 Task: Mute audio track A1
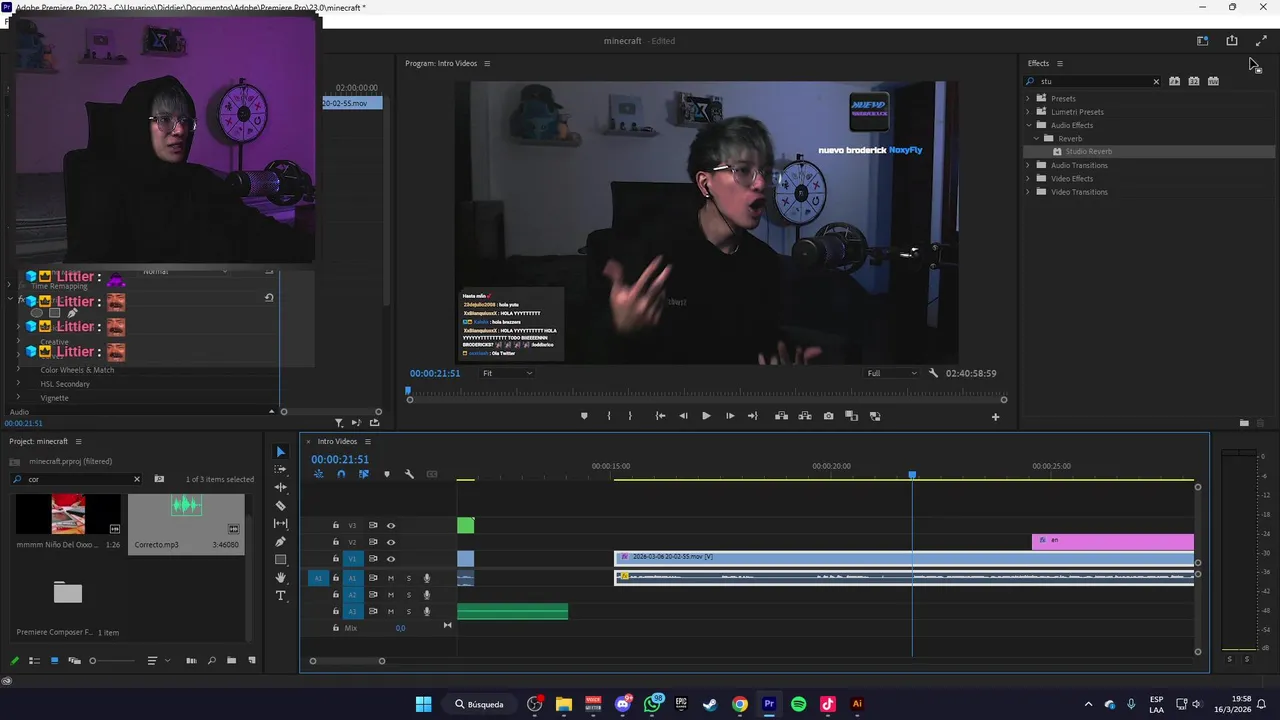tap(391, 578)
